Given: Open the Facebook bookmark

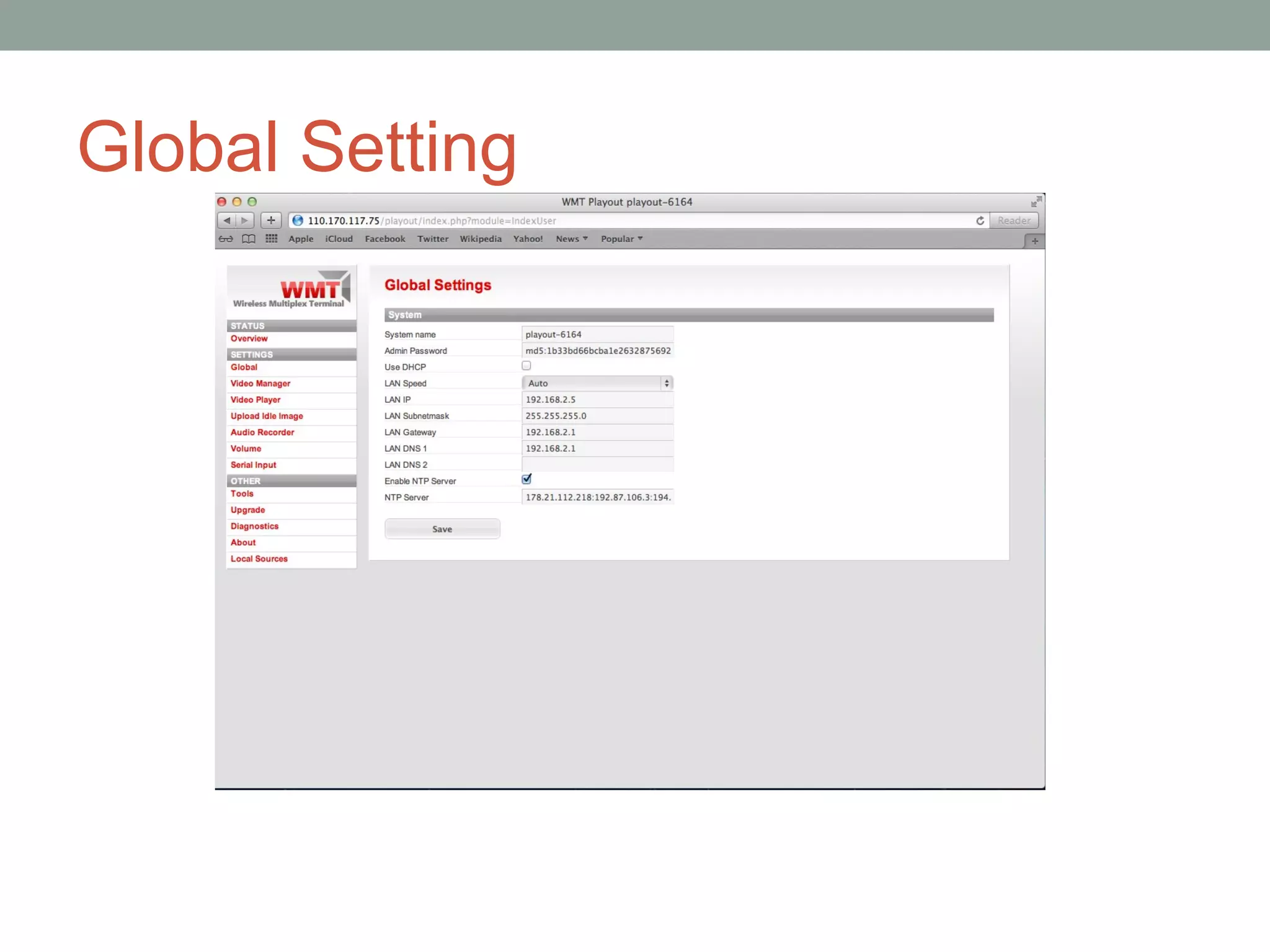Looking at the screenshot, I should [x=384, y=239].
